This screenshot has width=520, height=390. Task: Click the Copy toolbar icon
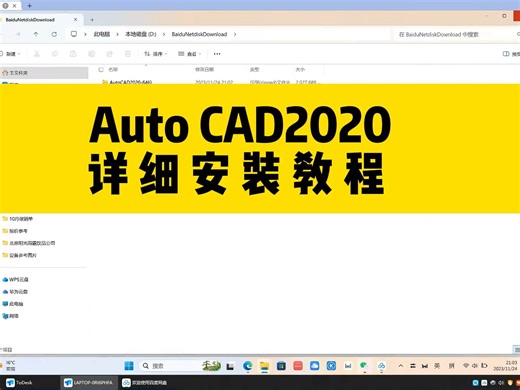pos(55,54)
